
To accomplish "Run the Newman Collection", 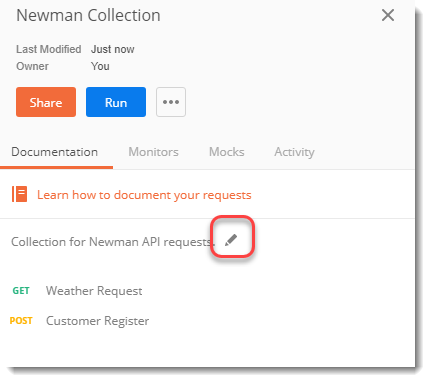I will 116,102.
